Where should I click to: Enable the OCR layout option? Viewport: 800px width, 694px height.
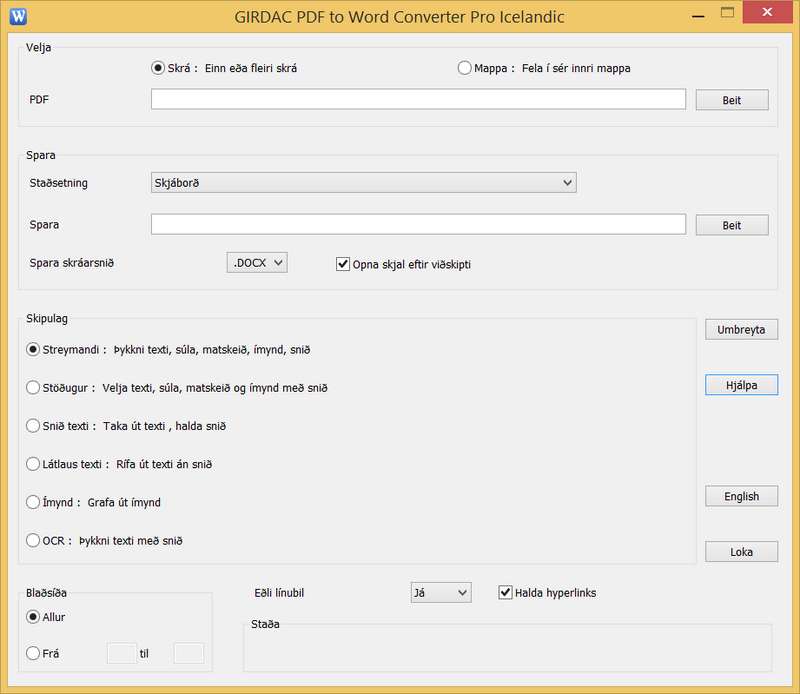pyautogui.click(x=34, y=540)
